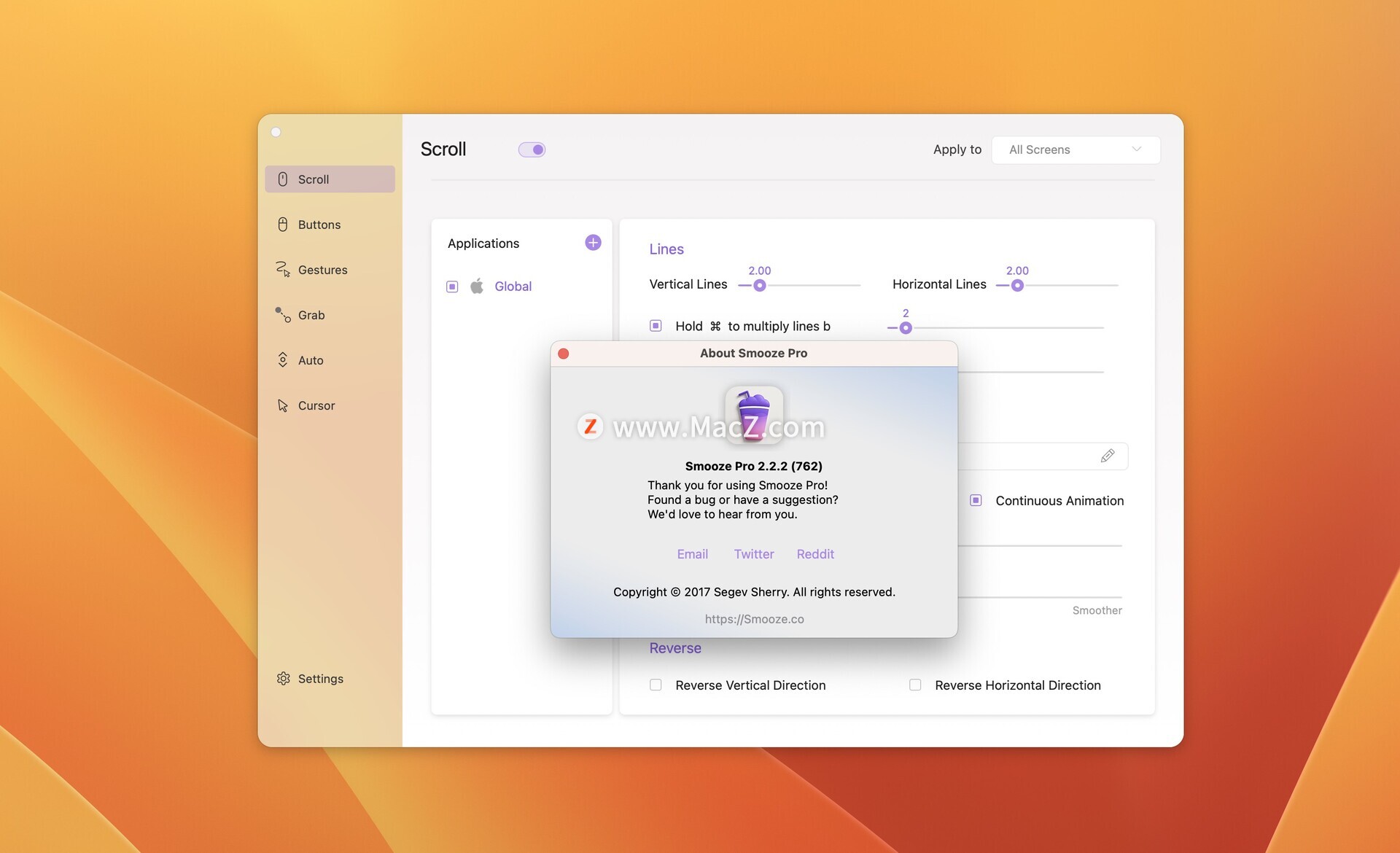Open the Buttons sidebar section
1400x853 pixels.
330,225
